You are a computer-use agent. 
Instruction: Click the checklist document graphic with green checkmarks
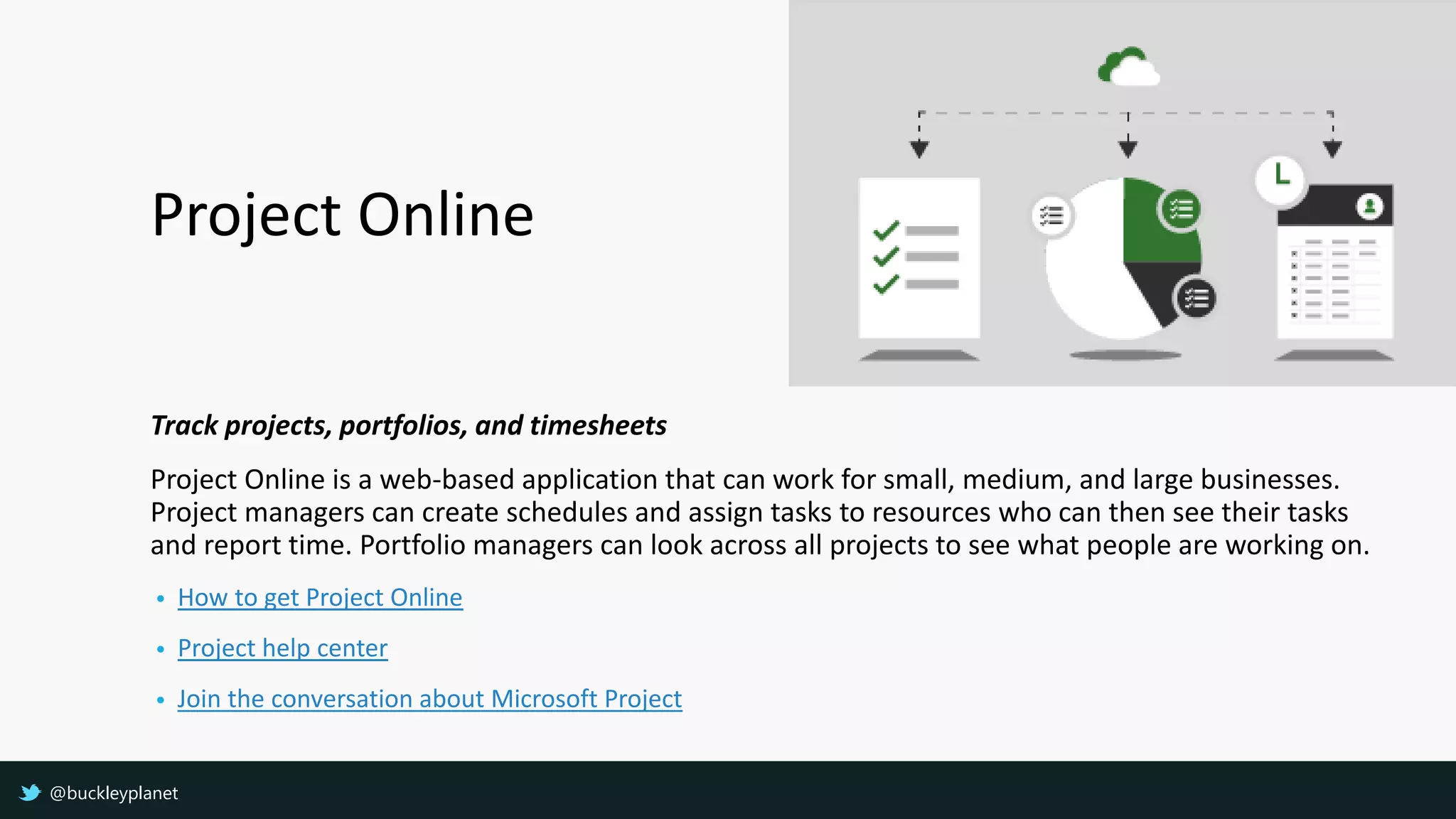point(919,257)
